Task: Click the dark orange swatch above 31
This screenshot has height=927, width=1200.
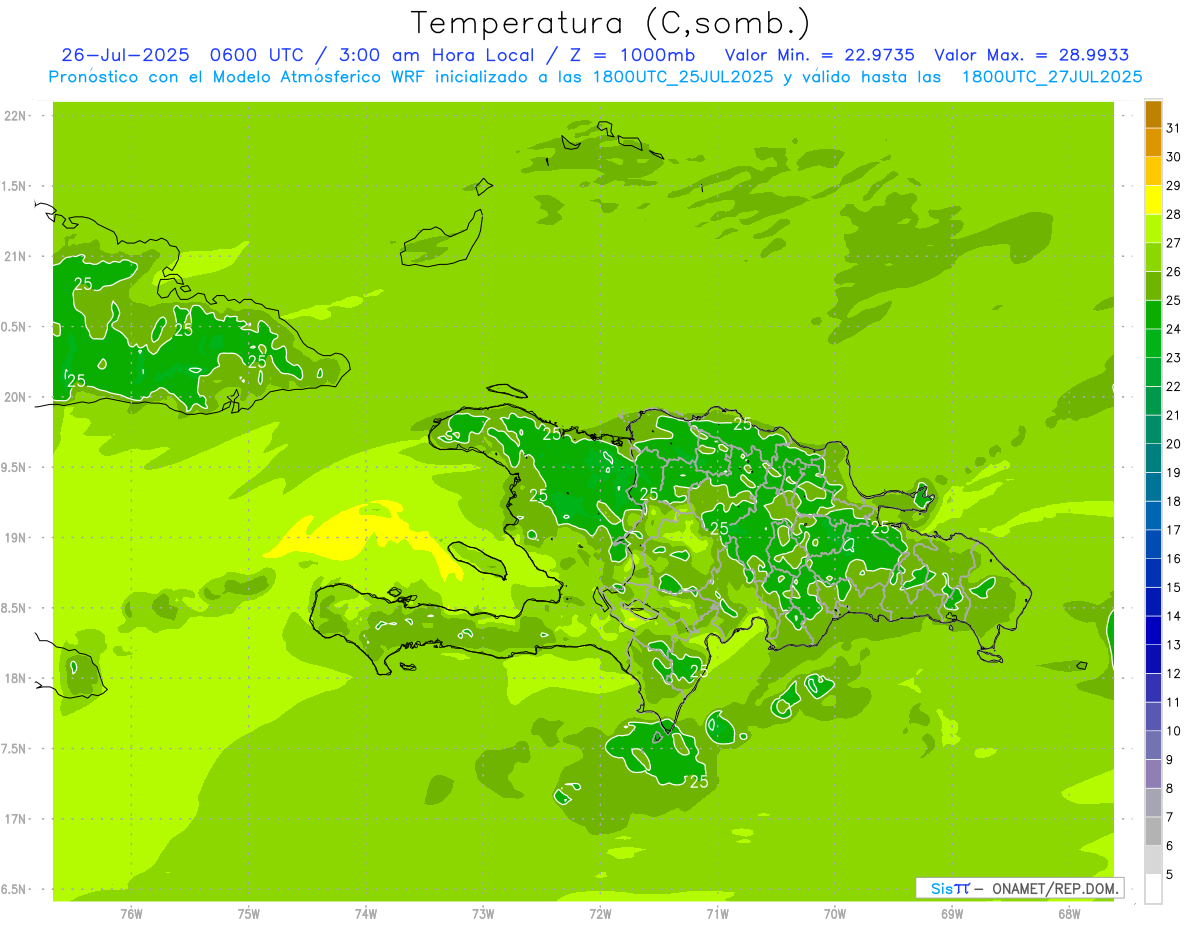Action: (x=1153, y=114)
